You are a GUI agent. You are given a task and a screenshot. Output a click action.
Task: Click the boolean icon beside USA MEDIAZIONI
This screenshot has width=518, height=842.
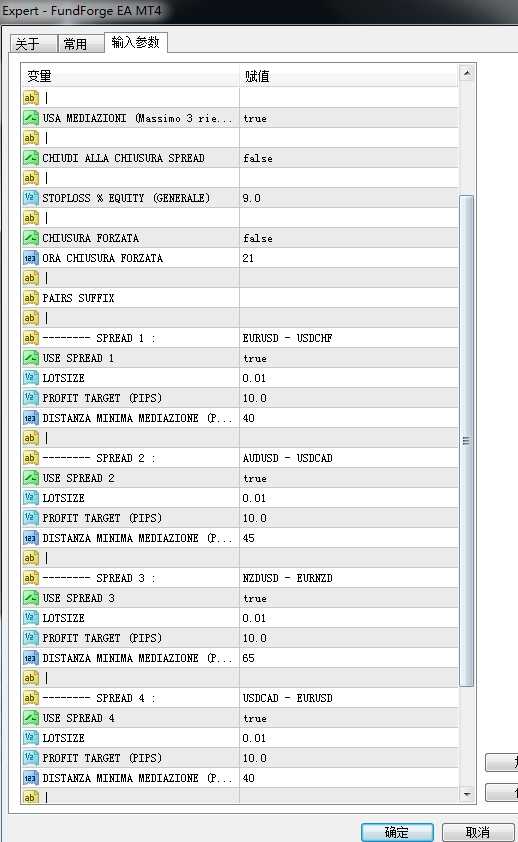31,118
